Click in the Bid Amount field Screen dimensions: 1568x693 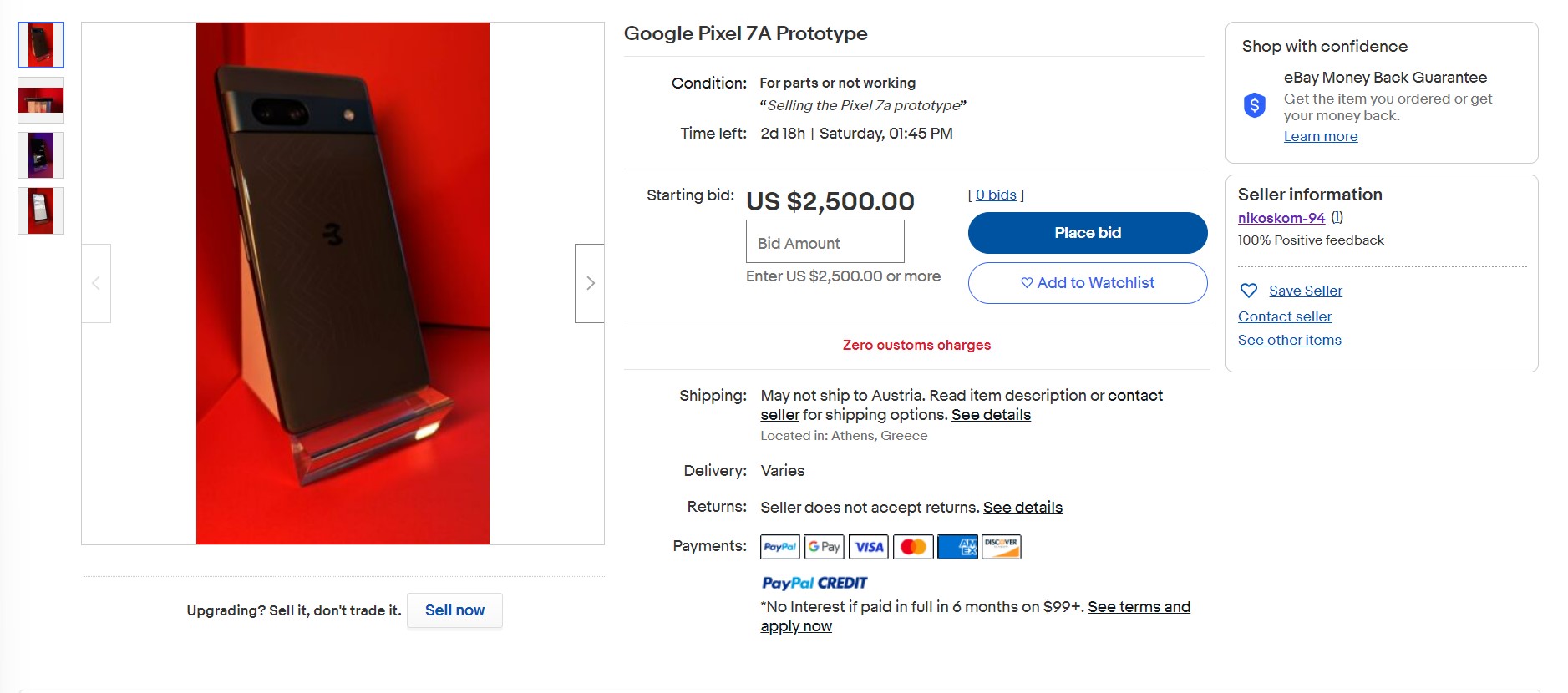(825, 242)
